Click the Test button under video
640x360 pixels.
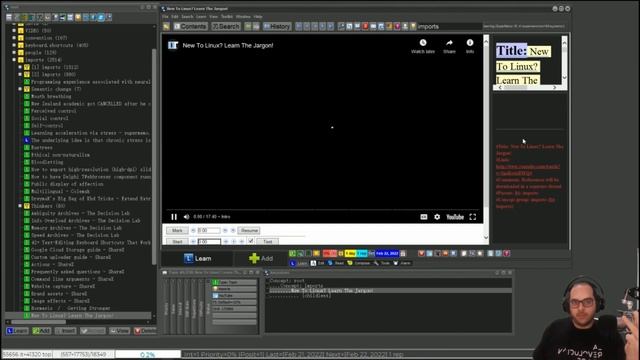point(267,242)
